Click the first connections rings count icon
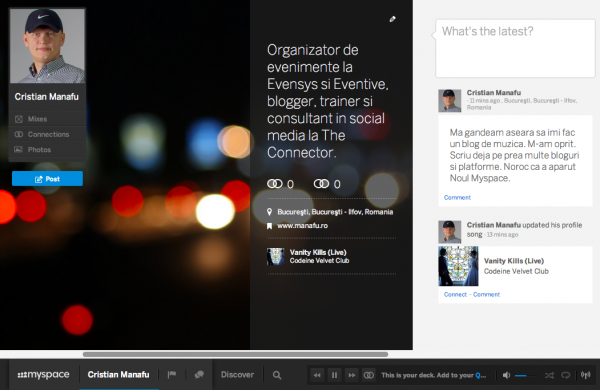The width and height of the screenshot is (600, 390). [x=275, y=184]
